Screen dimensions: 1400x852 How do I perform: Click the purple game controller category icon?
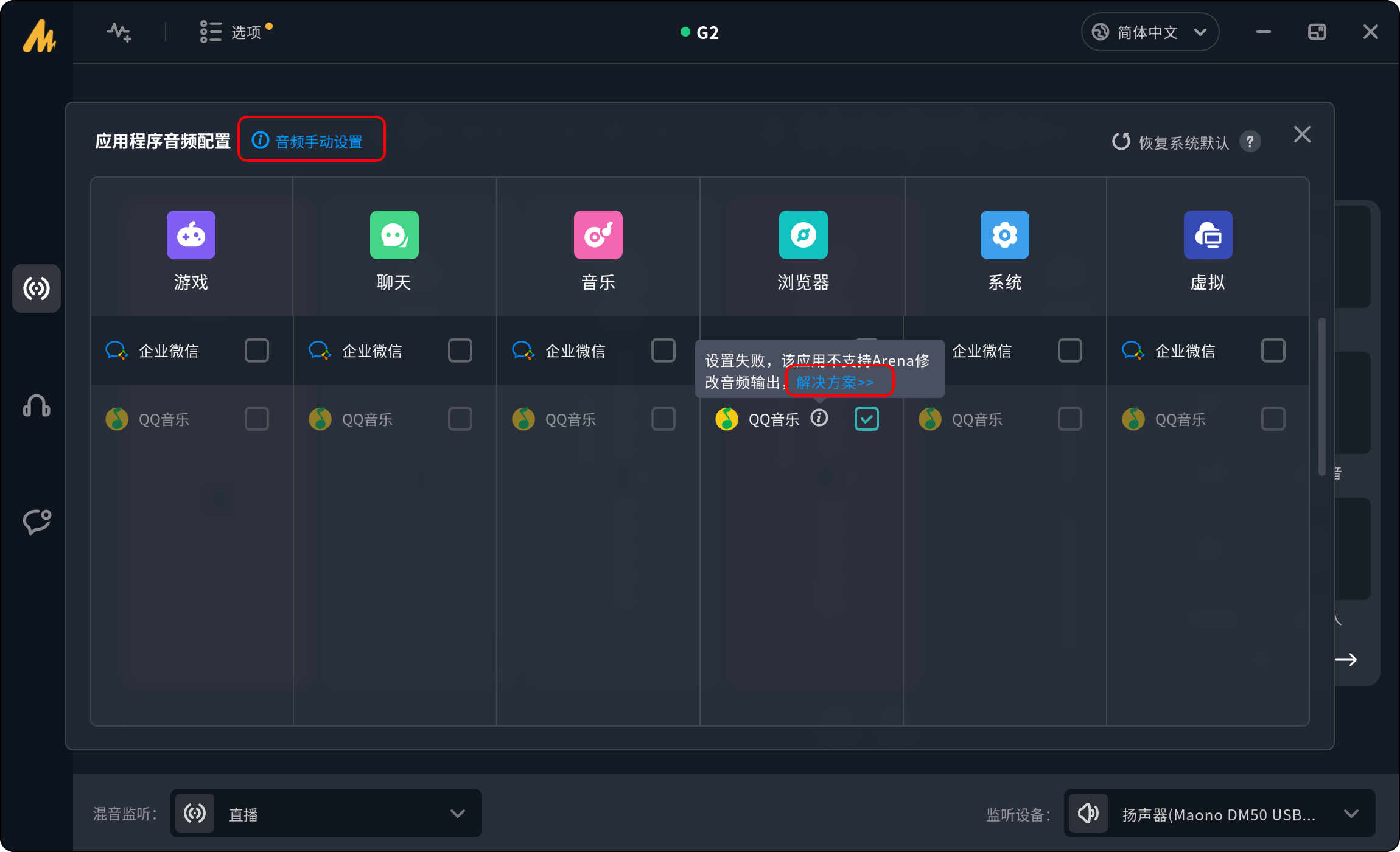191,235
